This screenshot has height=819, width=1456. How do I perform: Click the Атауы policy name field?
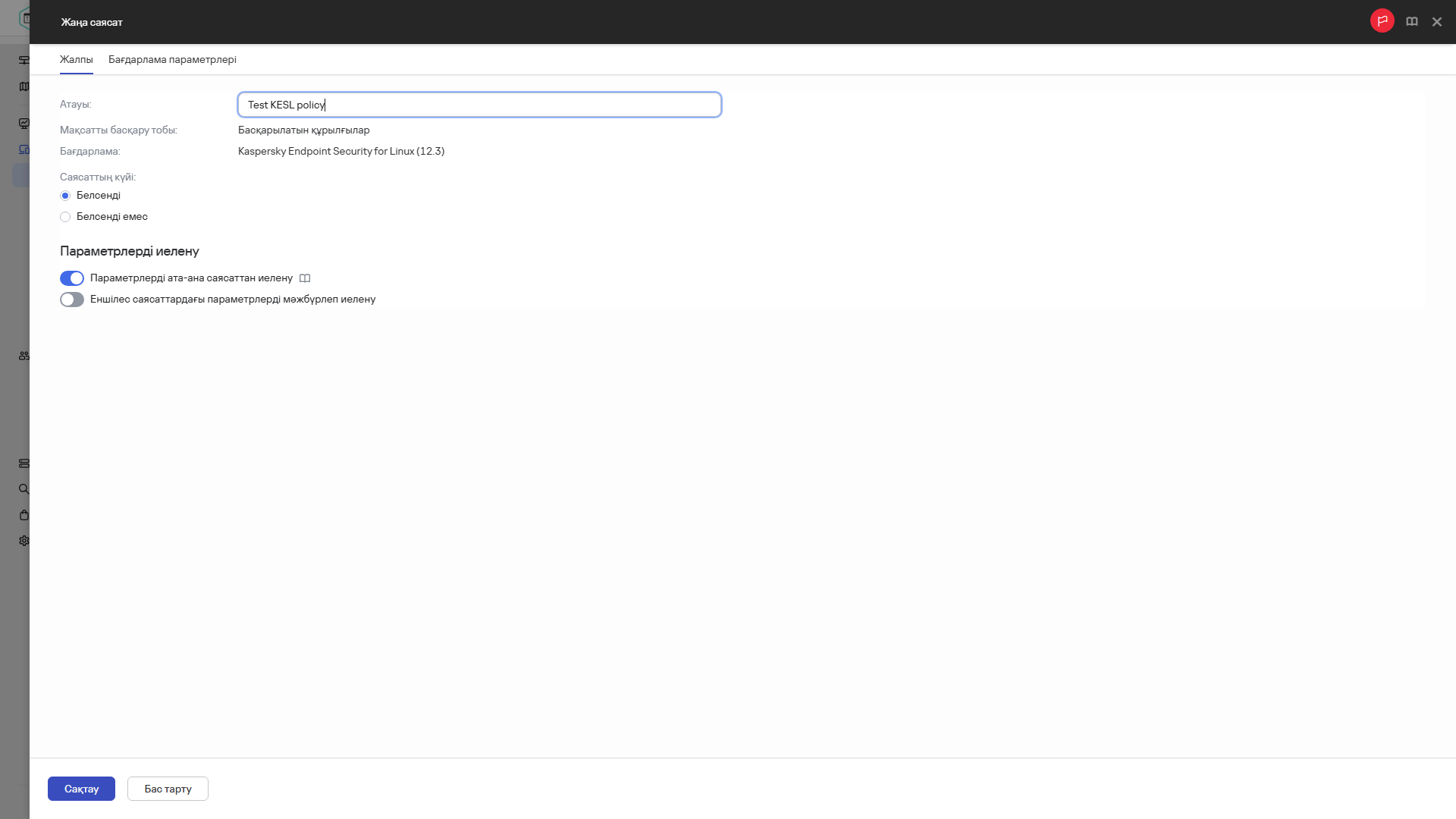pos(479,105)
